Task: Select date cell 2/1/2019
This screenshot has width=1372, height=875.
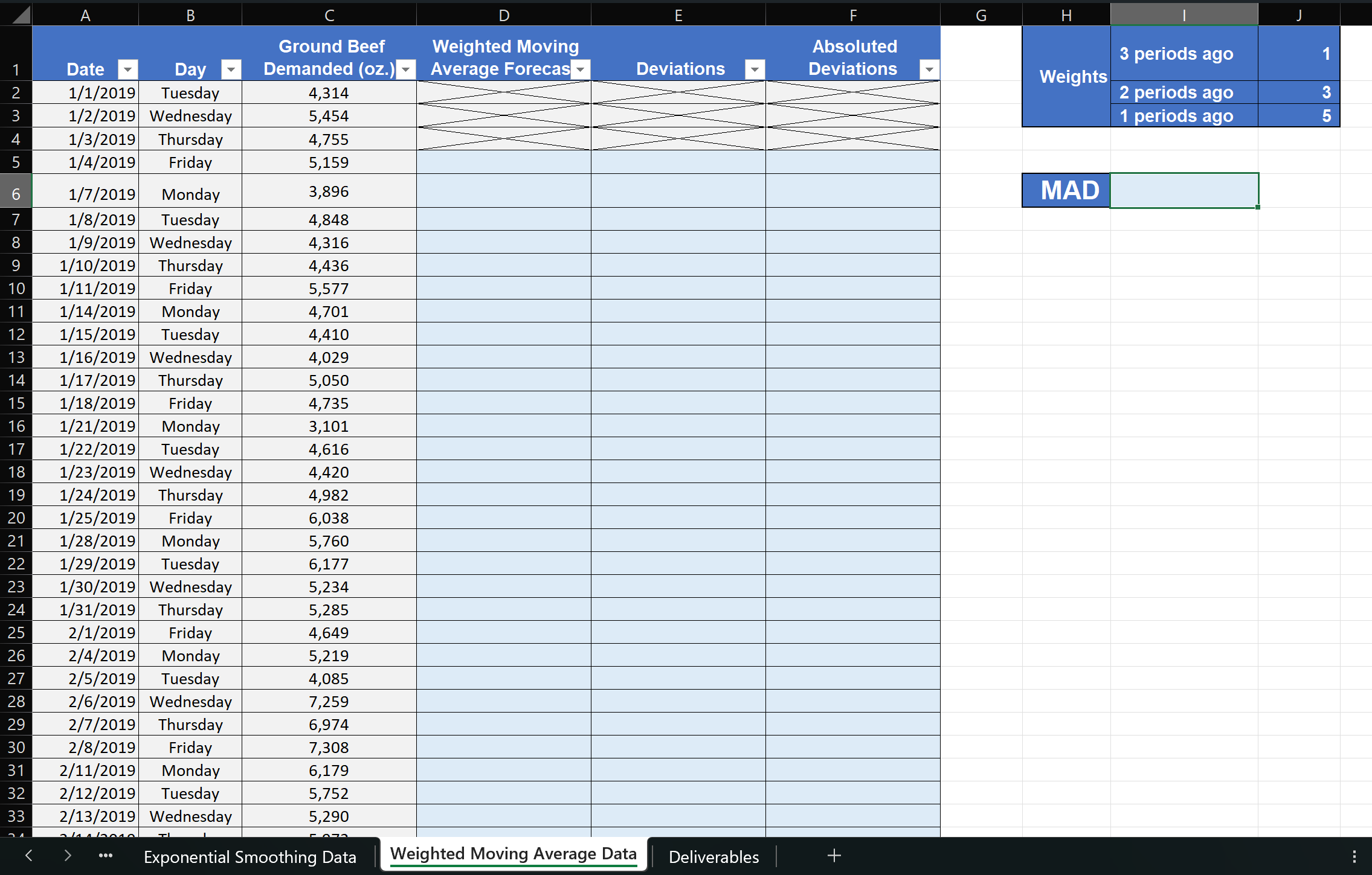Action: point(85,632)
